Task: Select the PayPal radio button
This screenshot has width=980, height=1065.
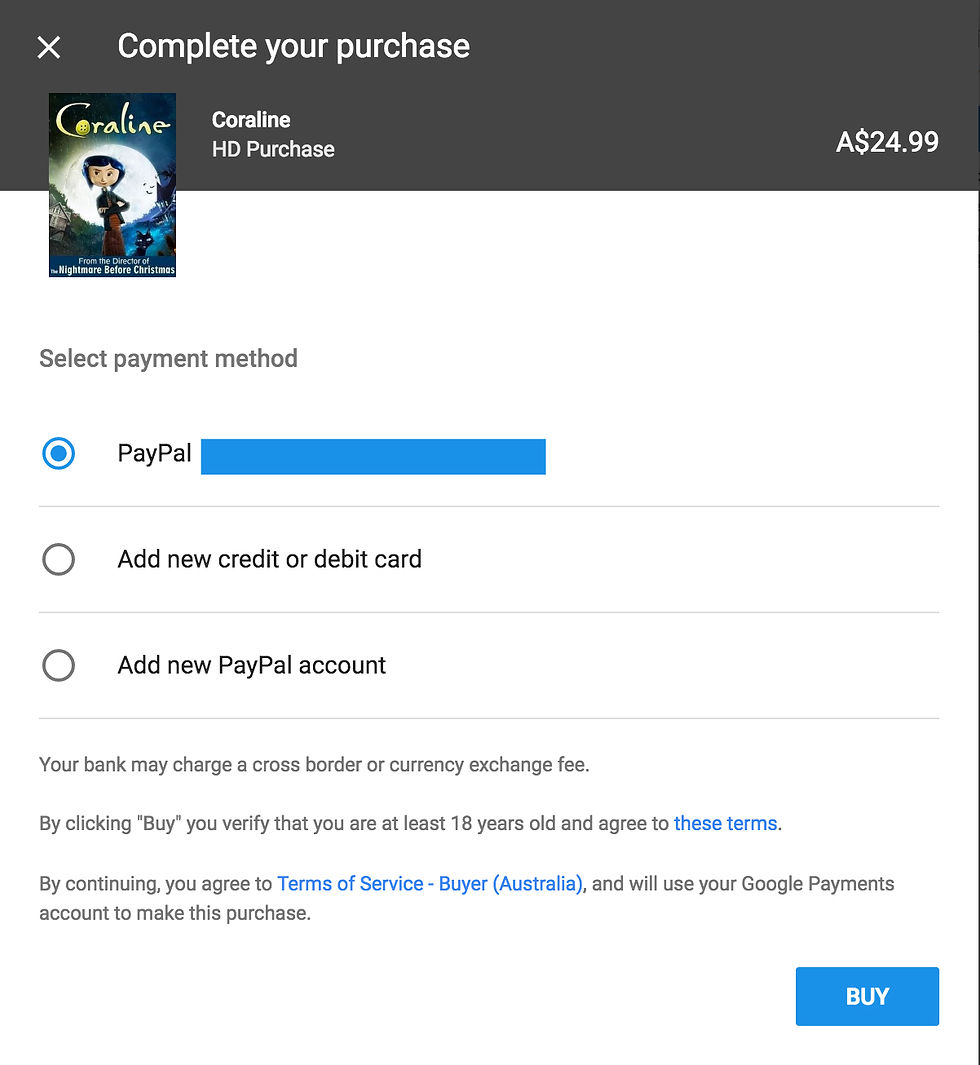Action: pyautogui.click(x=58, y=453)
